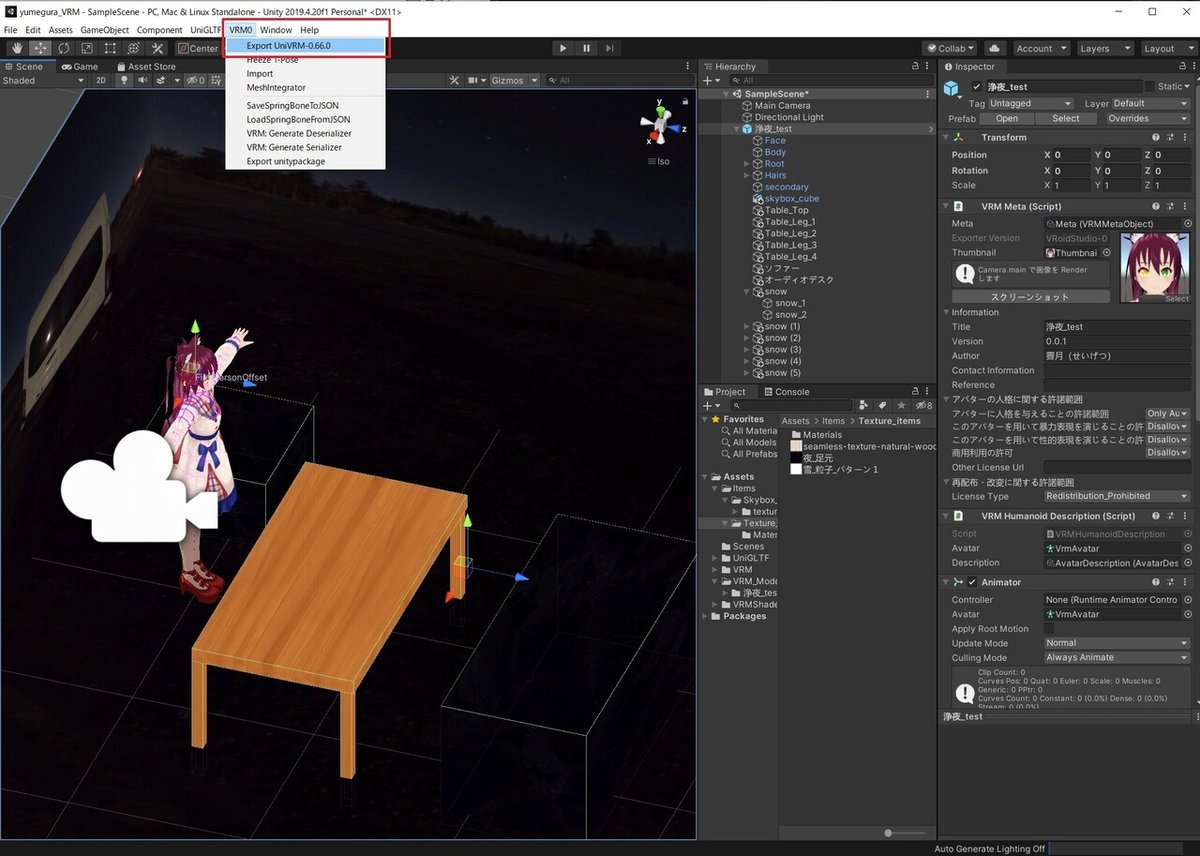Toggle scene grid visibility
Image resolution: width=1200 pixels, height=856 pixels.
pos(215,80)
